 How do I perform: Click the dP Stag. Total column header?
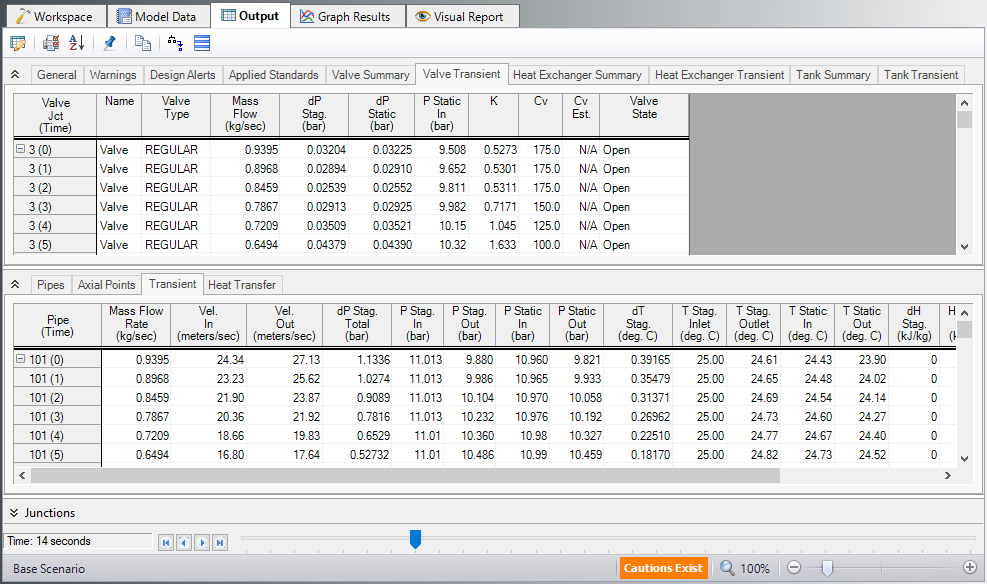(357, 324)
